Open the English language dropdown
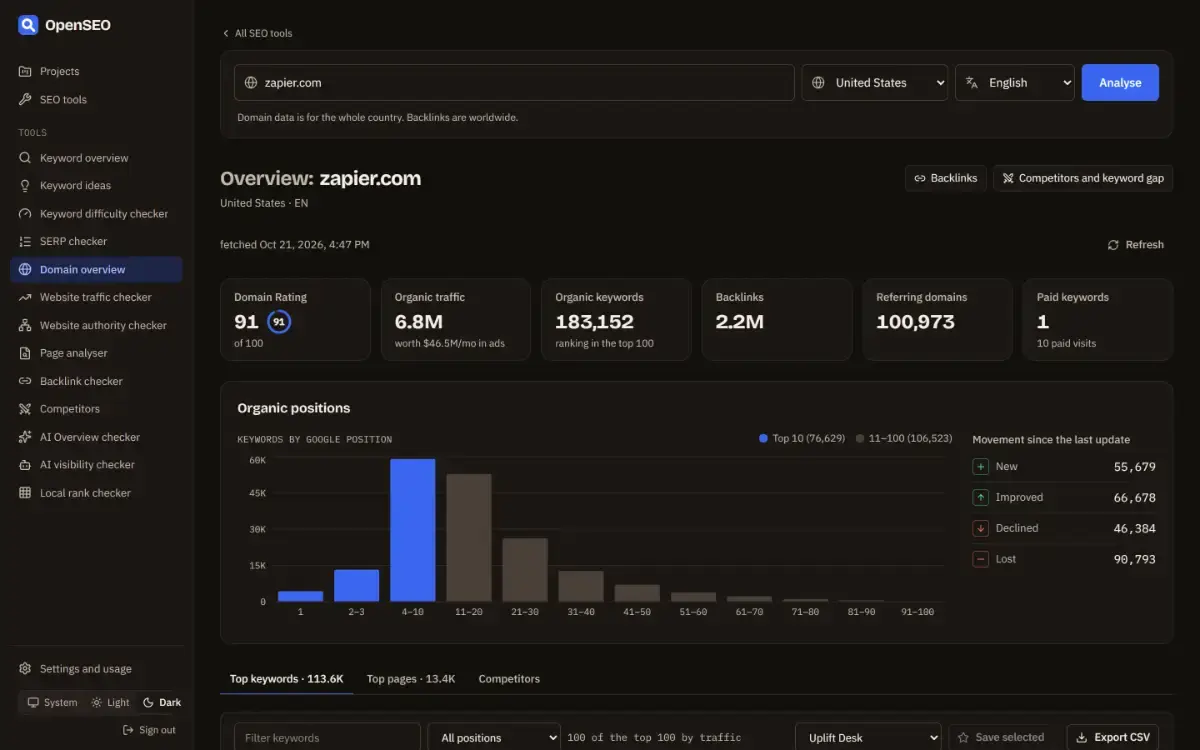 [x=1015, y=83]
